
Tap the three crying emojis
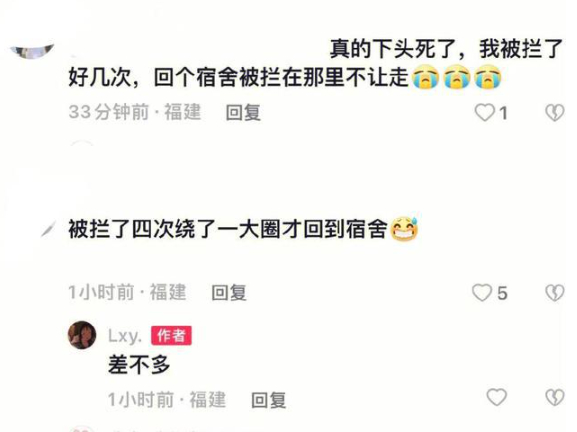[x=456, y=78]
